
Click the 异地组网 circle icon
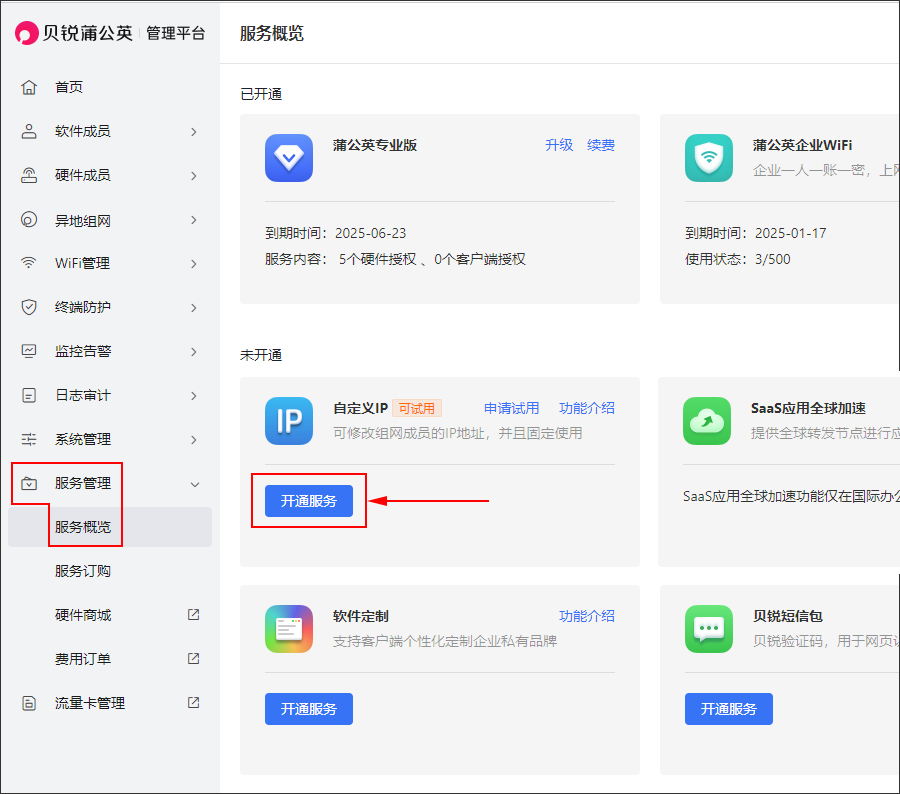[x=29, y=220]
